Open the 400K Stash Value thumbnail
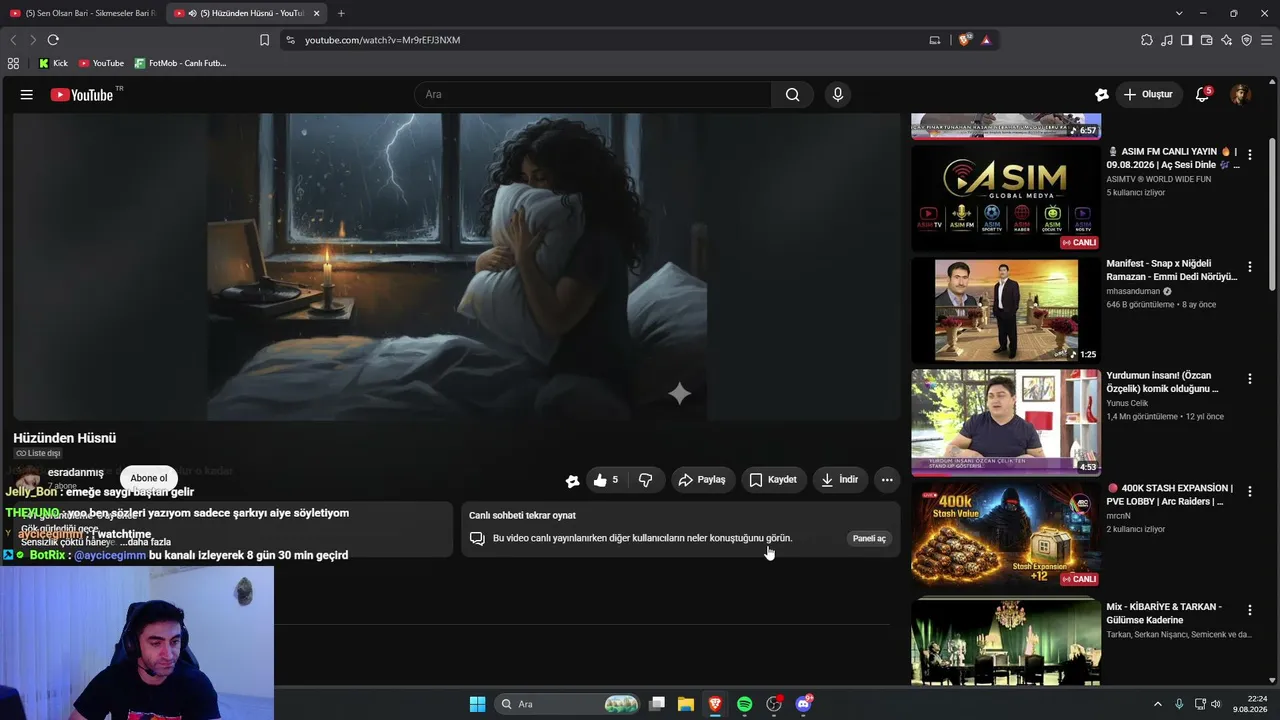 1005,534
